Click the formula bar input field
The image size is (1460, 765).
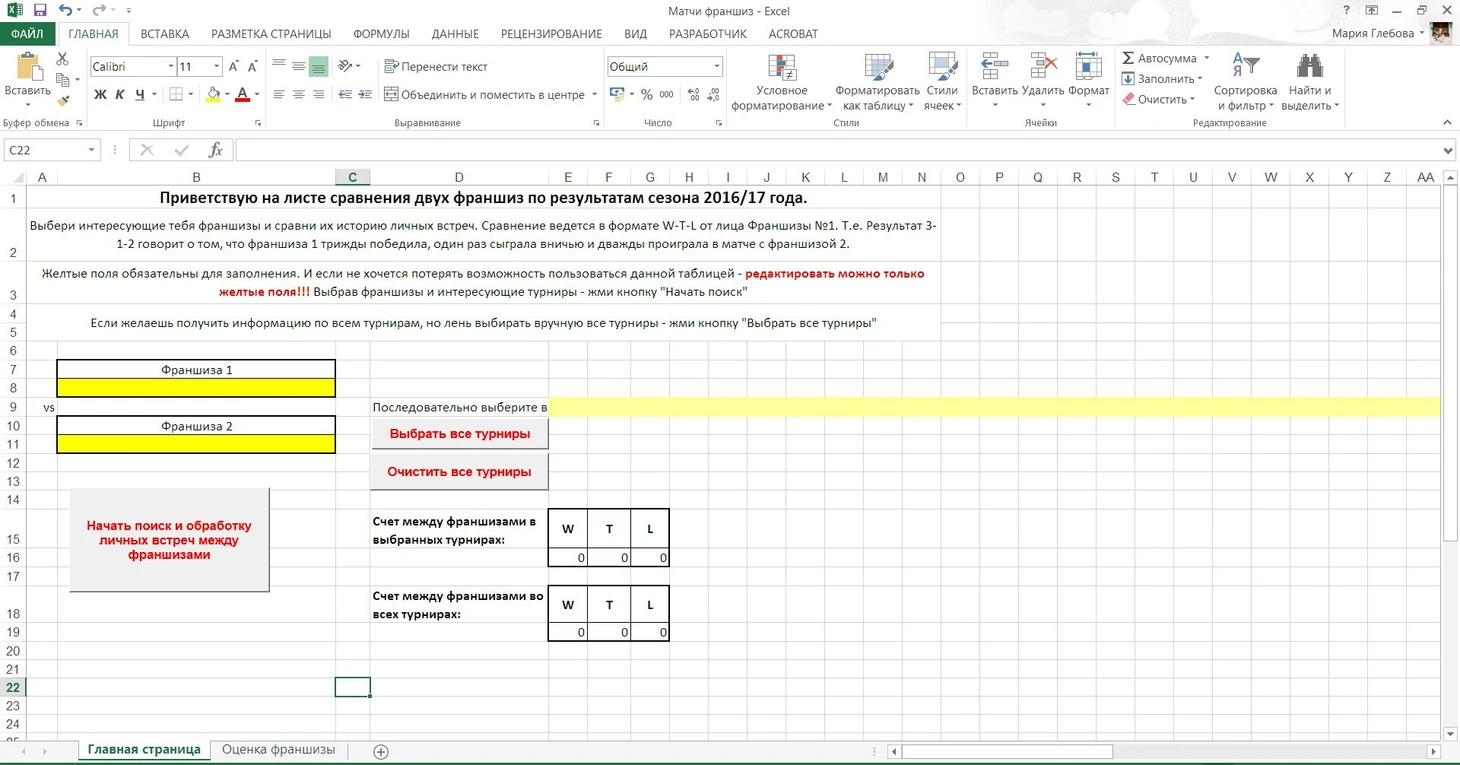(838, 150)
